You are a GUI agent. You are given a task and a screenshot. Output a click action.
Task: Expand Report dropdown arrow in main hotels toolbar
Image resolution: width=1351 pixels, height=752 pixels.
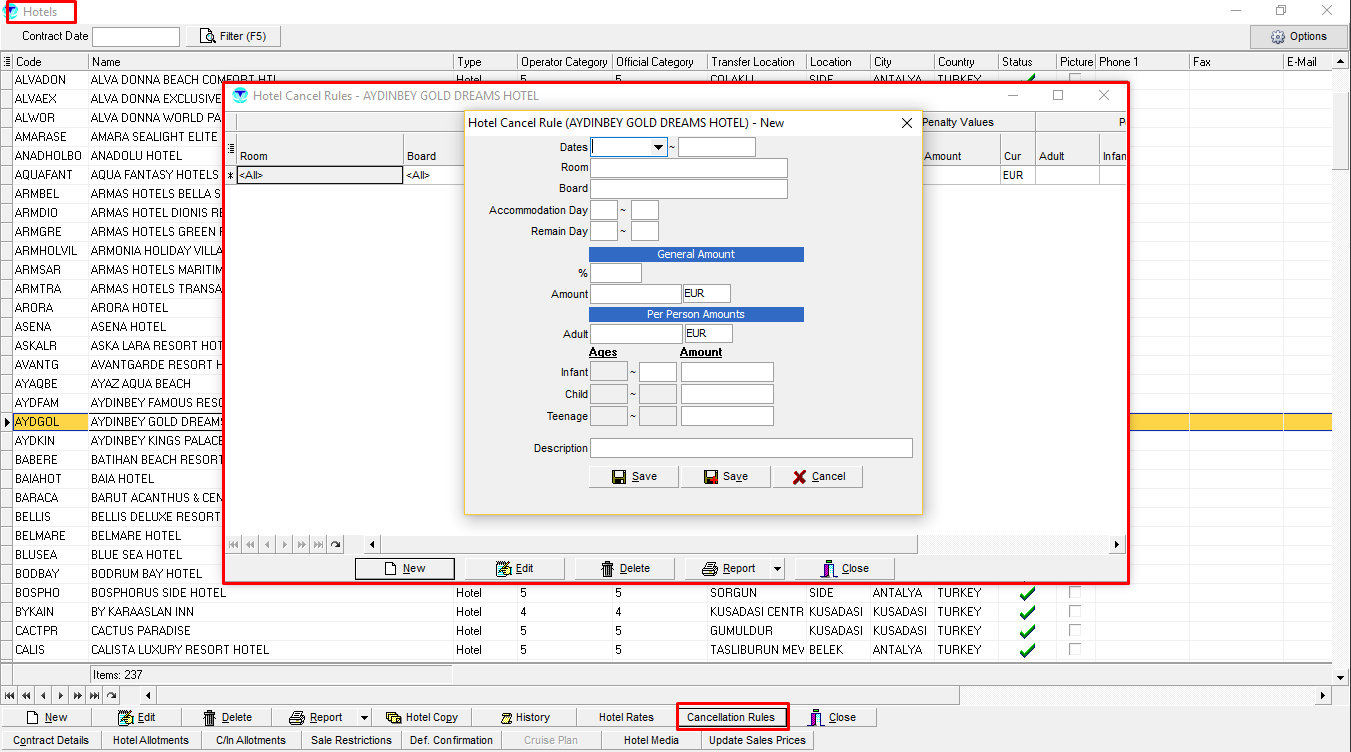[364, 717]
